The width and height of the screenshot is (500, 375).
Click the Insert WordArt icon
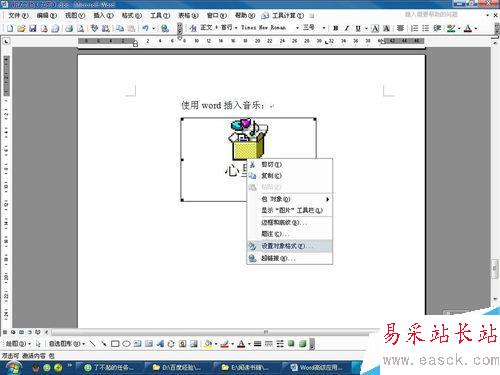(160, 344)
